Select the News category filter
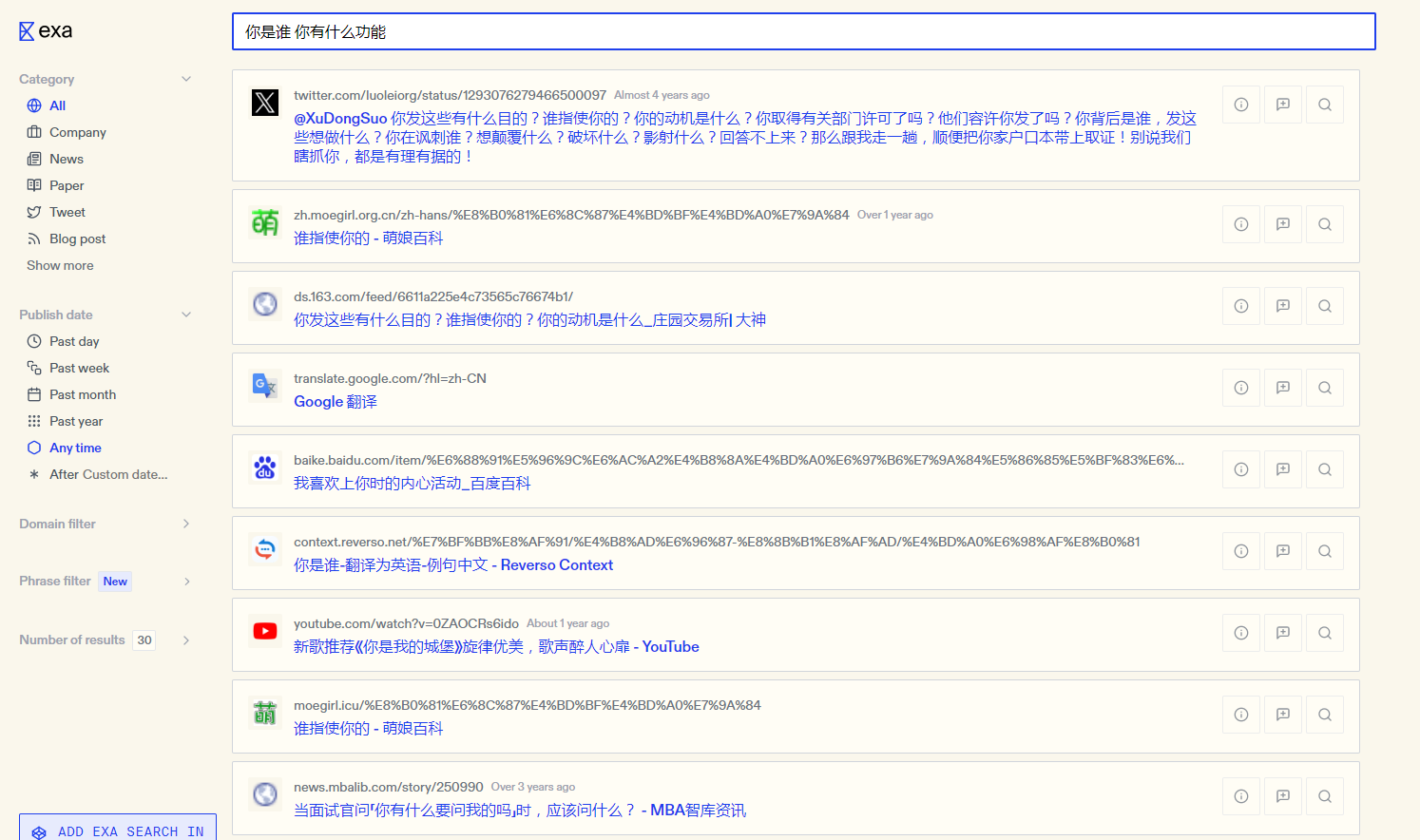 coord(55,159)
